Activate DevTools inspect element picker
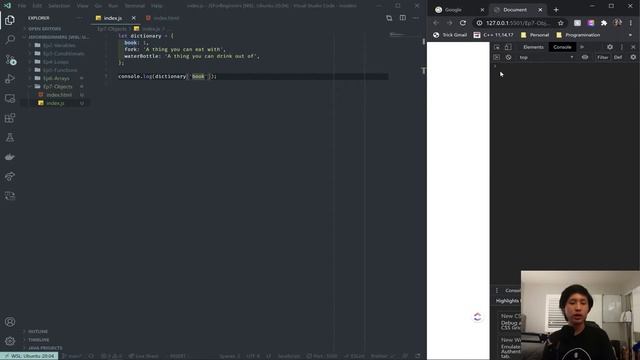This screenshot has height=360, width=640. pyautogui.click(x=497, y=47)
